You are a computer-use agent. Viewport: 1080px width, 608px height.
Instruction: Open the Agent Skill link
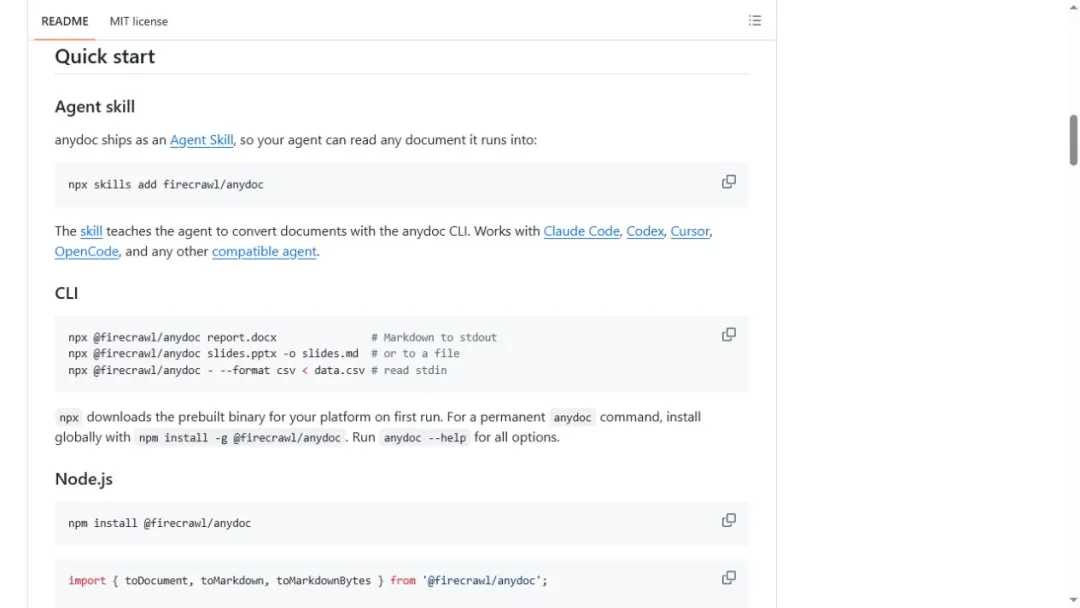[x=201, y=140]
